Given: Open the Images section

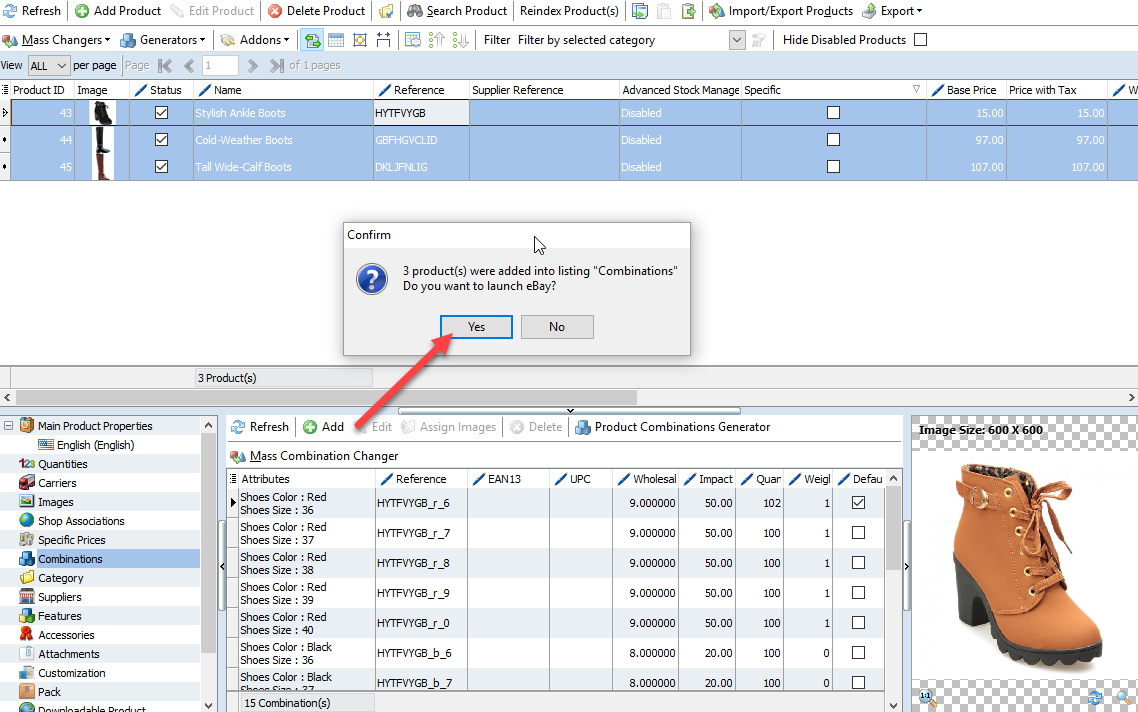Looking at the screenshot, I should 56,502.
